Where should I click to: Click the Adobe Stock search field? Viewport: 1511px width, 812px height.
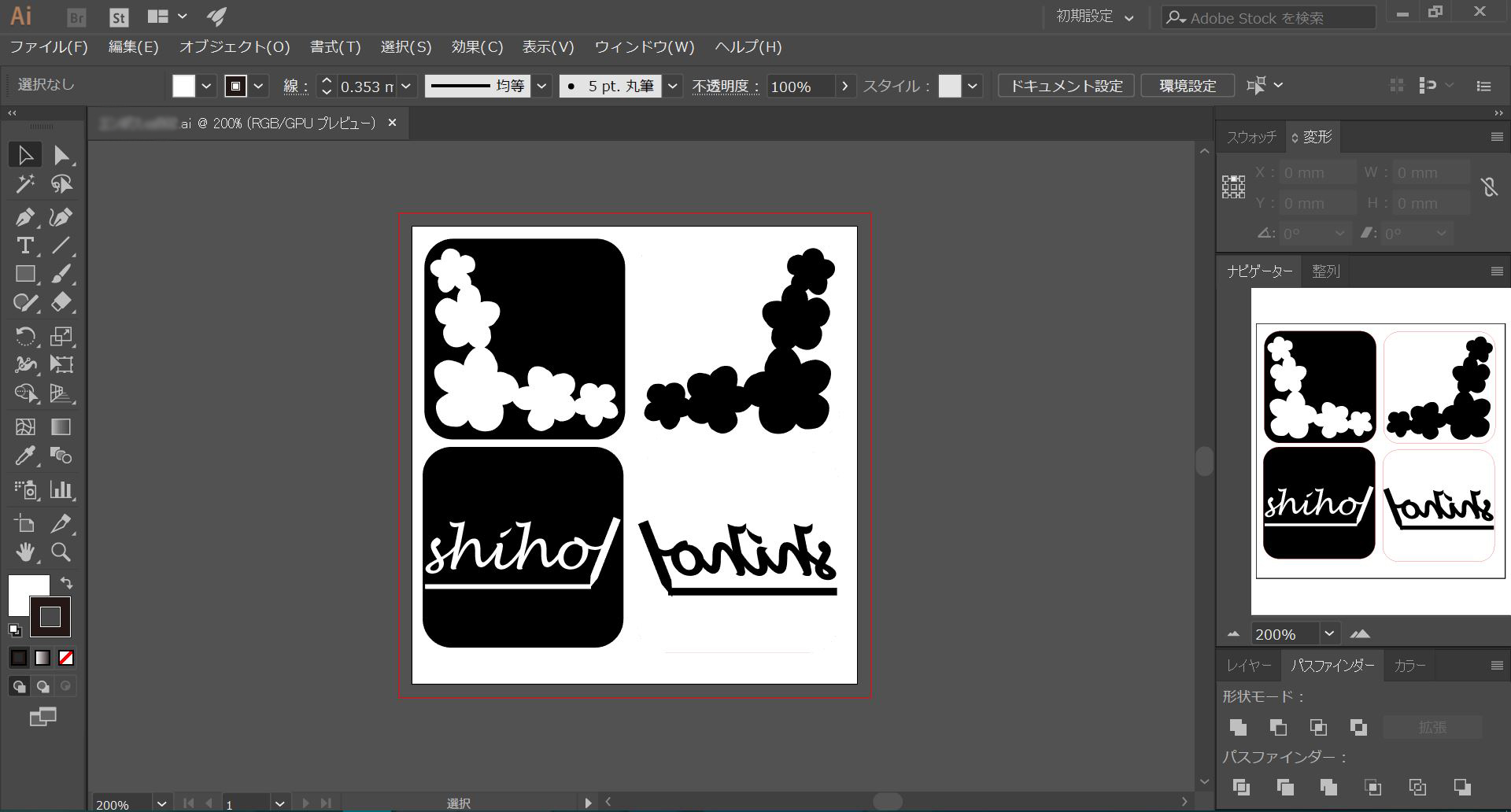pyautogui.click(x=1268, y=17)
